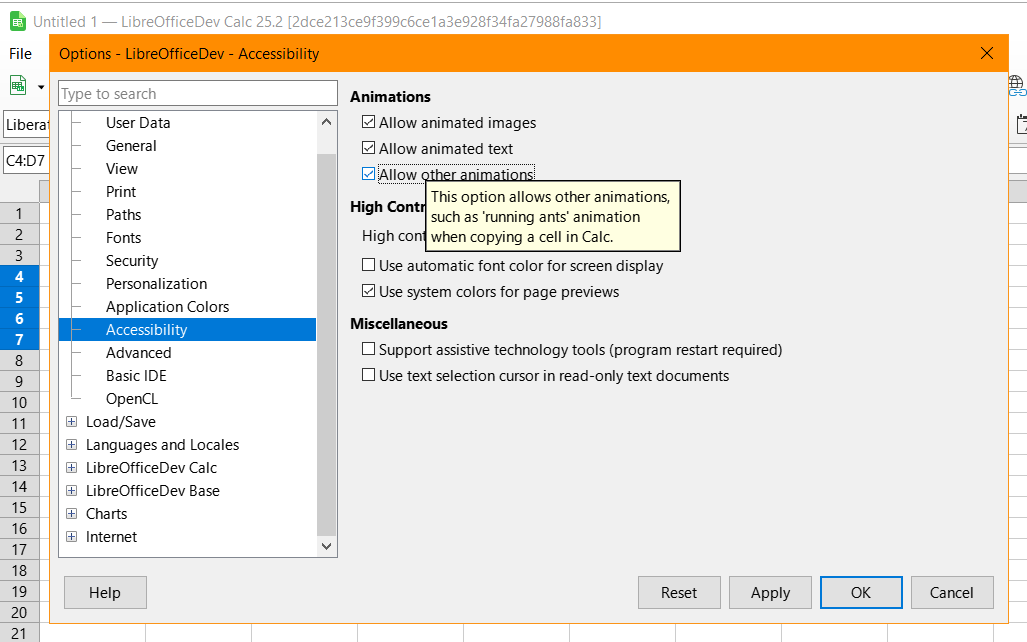Select Security in options tree
Viewport: 1027px width, 642px height.
(132, 261)
